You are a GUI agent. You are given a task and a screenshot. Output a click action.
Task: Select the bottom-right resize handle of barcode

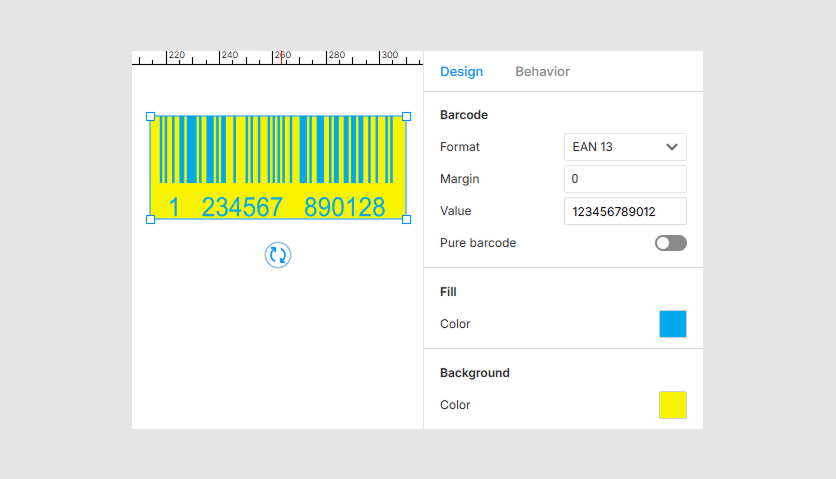(x=406, y=219)
